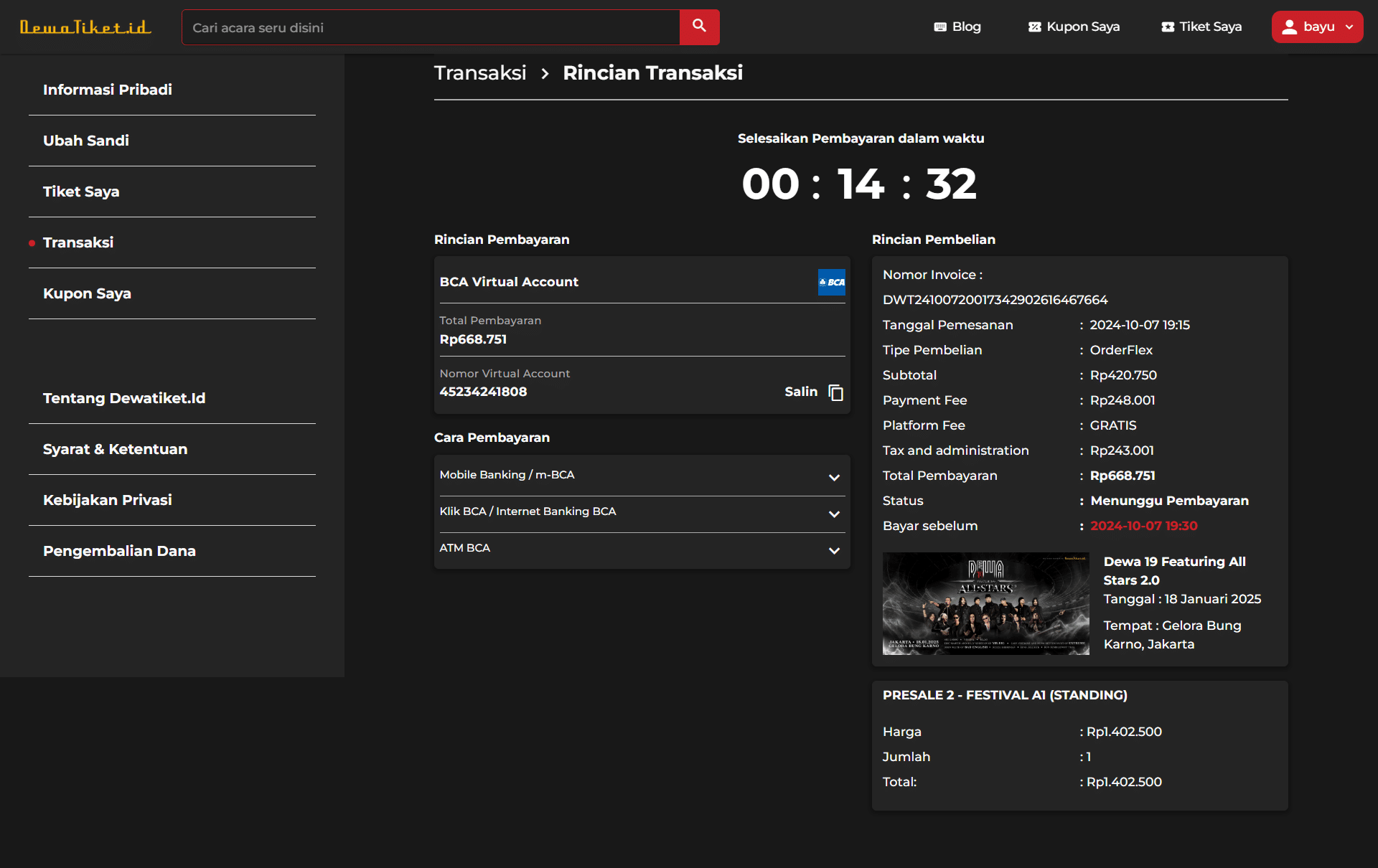
Task: Click the Dewa 19 Featuring All Stars 2.0 title
Action: click(x=1175, y=571)
